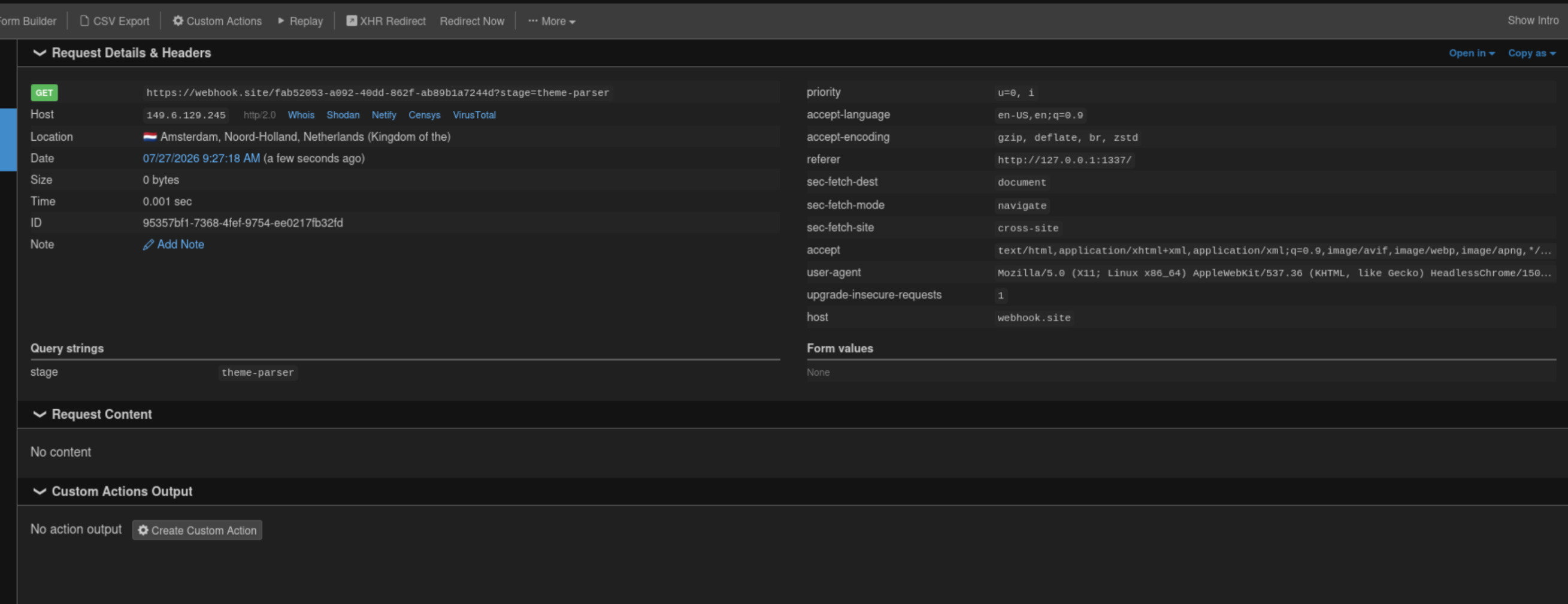Image resolution: width=1568 pixels, height=604 pixels.
Task: Click sec-fetch-dest value 'document'
Action: tap(1021, 183)
